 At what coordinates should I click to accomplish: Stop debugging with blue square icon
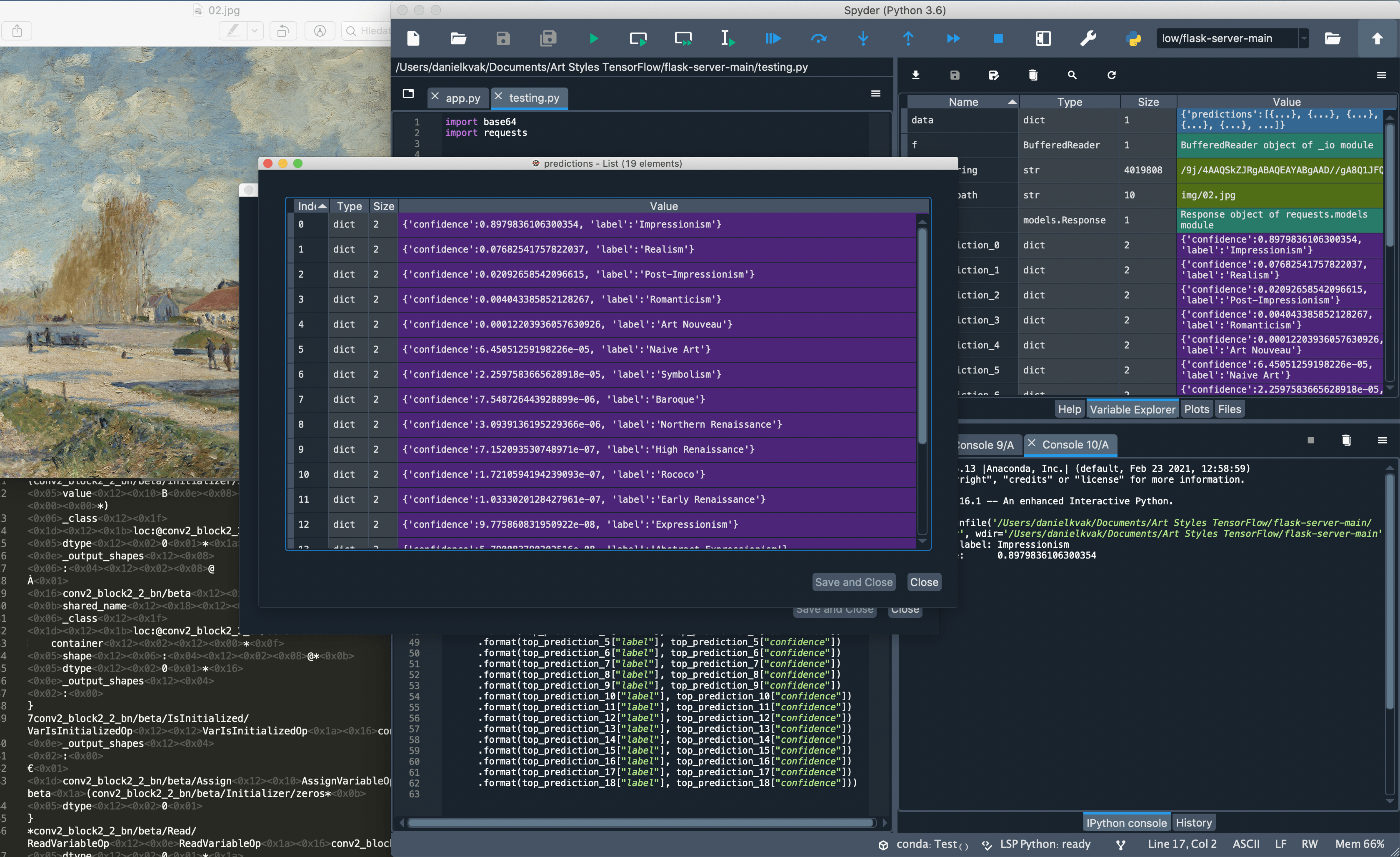pos(998,39)
